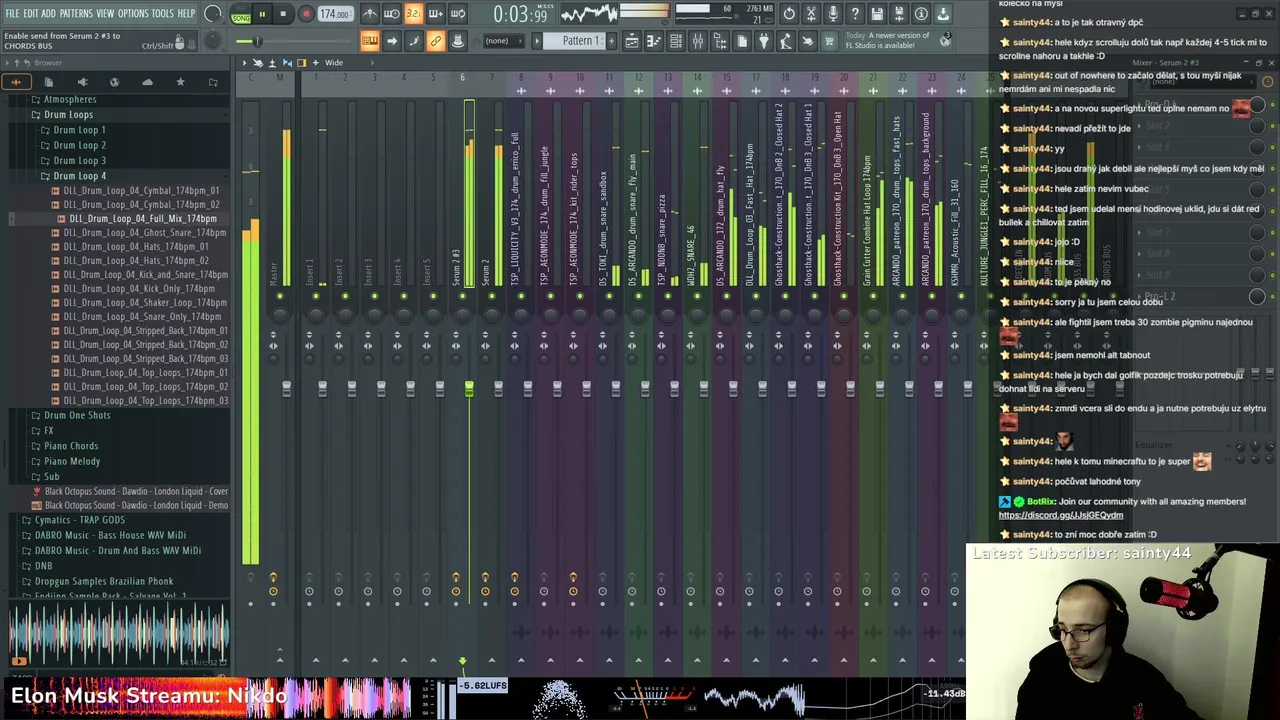Pause playback with the pause button
The height and width of the screenshot is (720, 1280).
pyautogui.click(x=262, y=14)
